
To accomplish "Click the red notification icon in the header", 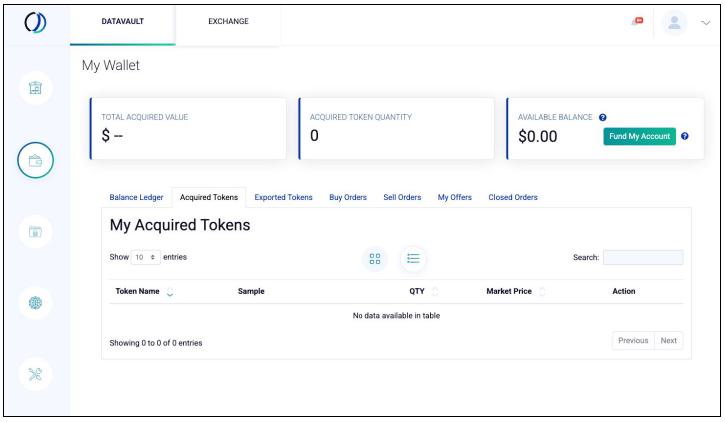I will pos(636,21).
